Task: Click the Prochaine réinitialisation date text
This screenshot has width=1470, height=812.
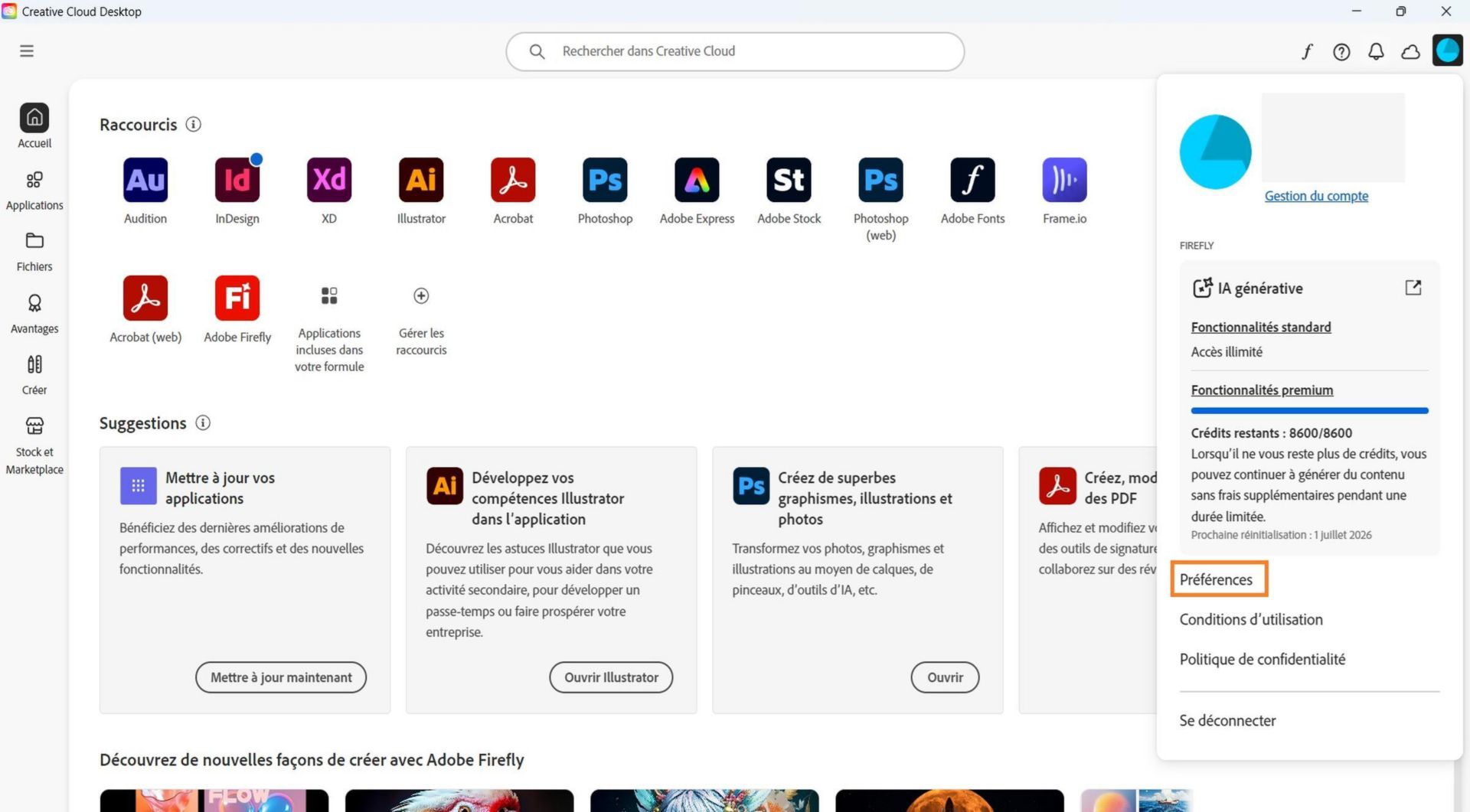Action: coord(1281,535)
